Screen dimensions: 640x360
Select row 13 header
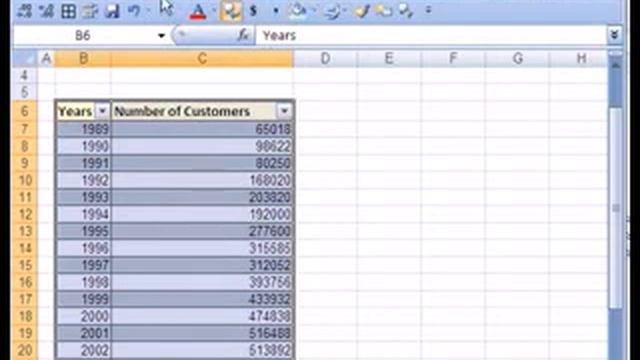coord(25,231)
